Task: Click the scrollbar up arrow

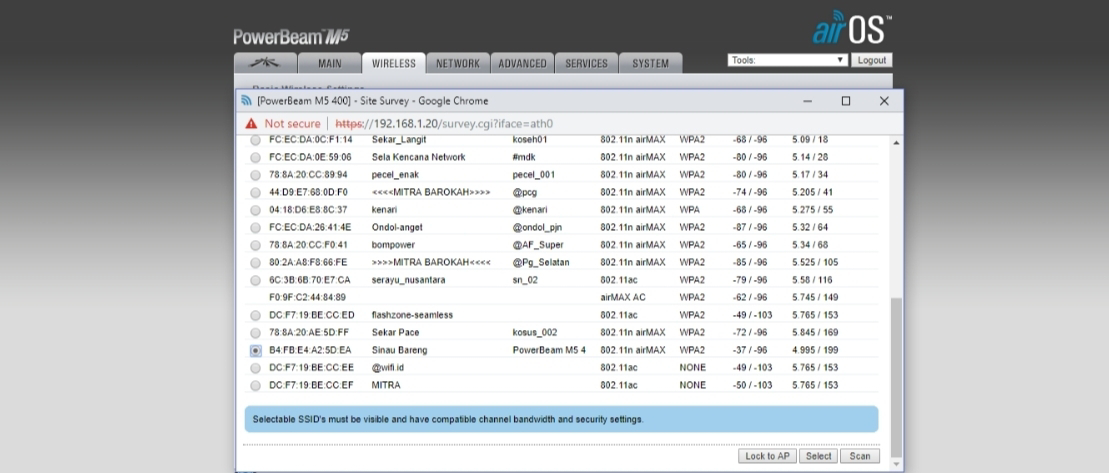Action: 897,142
